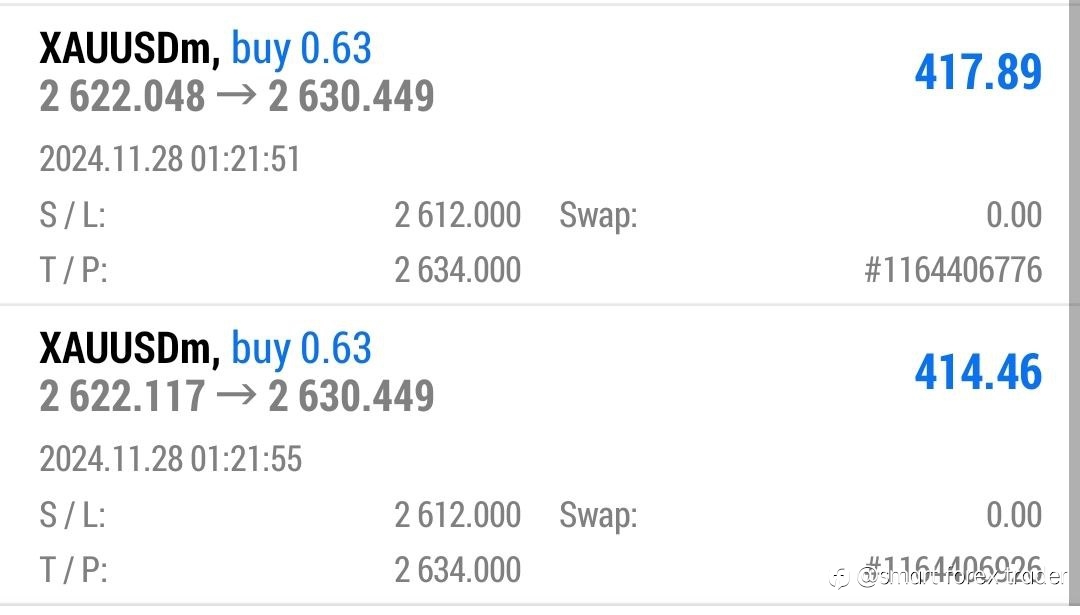The image size is (1080, 615).
Task: Tap the 2 622.117 entry price
Action: tap(122, 397)
